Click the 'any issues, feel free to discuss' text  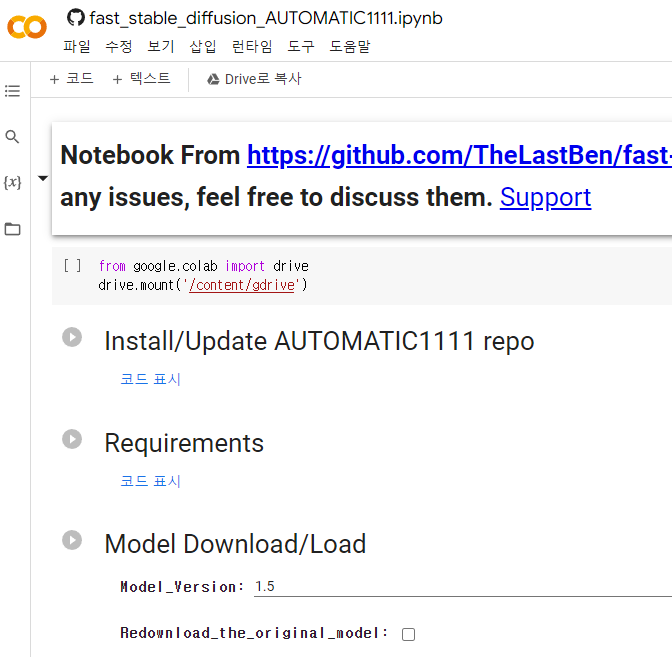pyautogui.click(x=276, y=197)
